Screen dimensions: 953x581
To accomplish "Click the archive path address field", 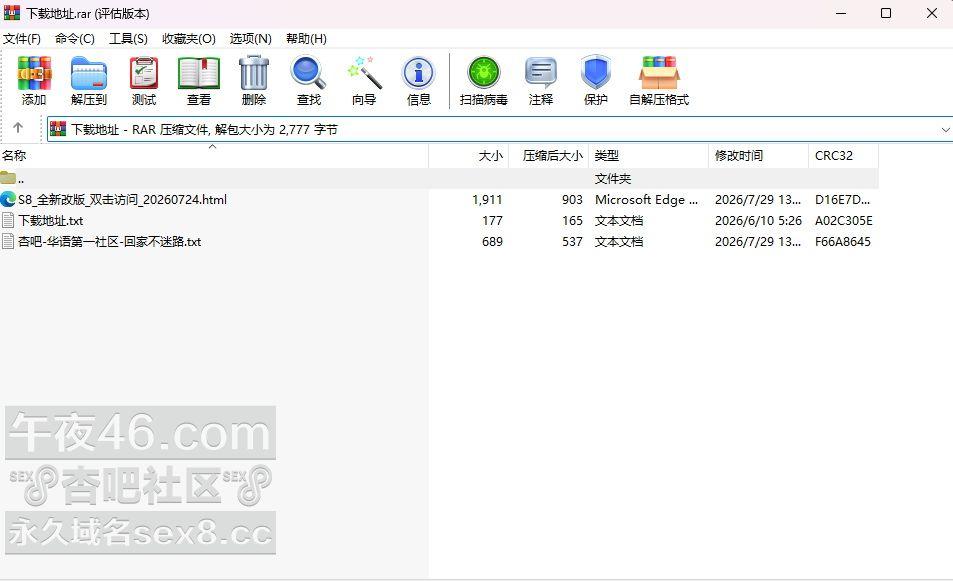I will pos(500,129).
